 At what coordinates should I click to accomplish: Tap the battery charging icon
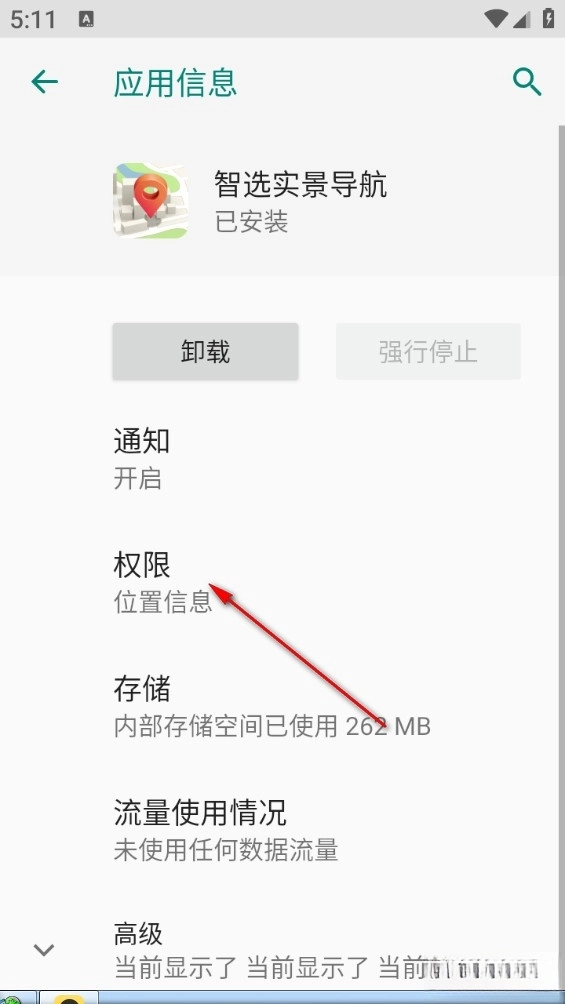(x=548, y=19)
